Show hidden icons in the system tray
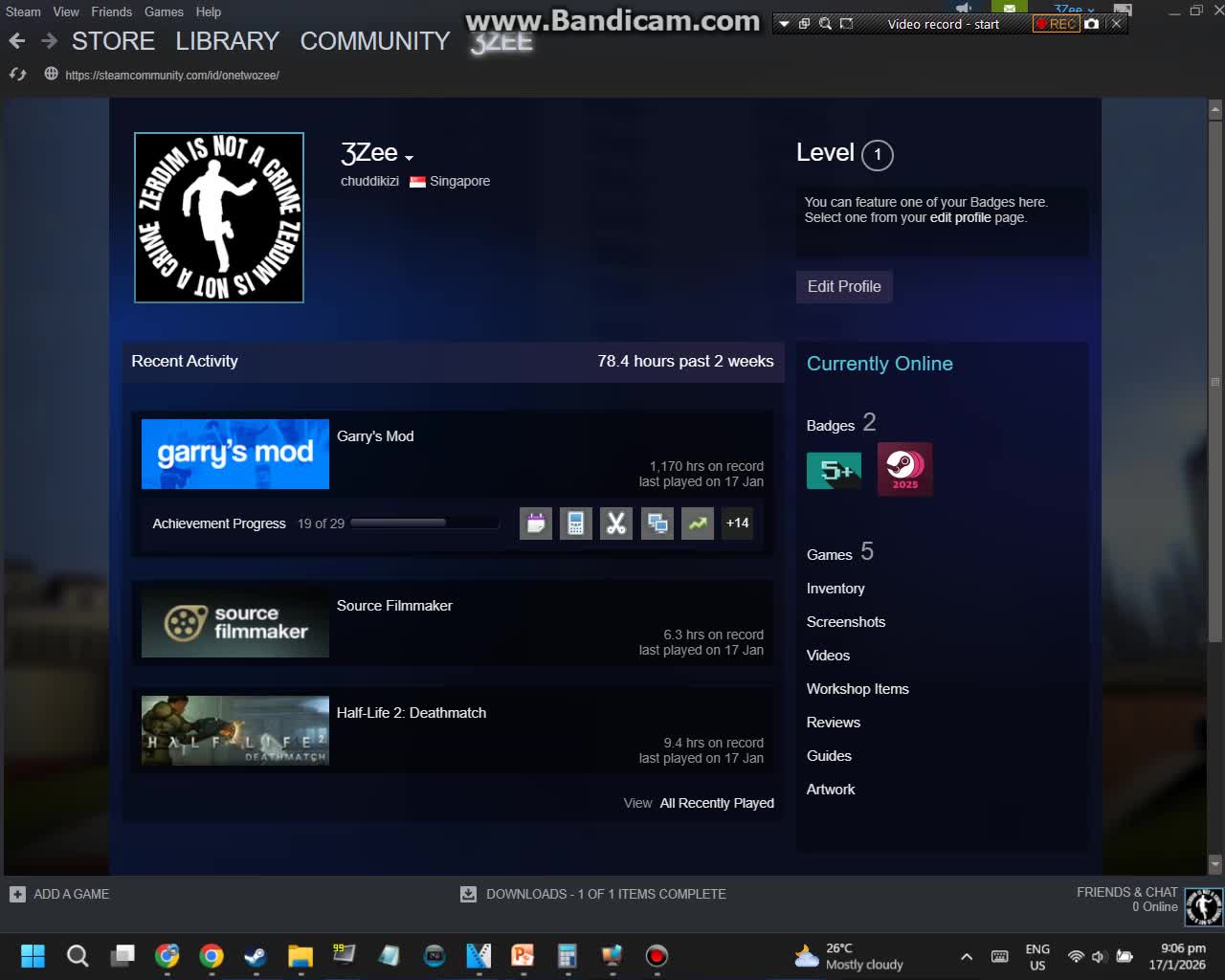The width and height of the screenshot is (1225, 980). [967, 956]
